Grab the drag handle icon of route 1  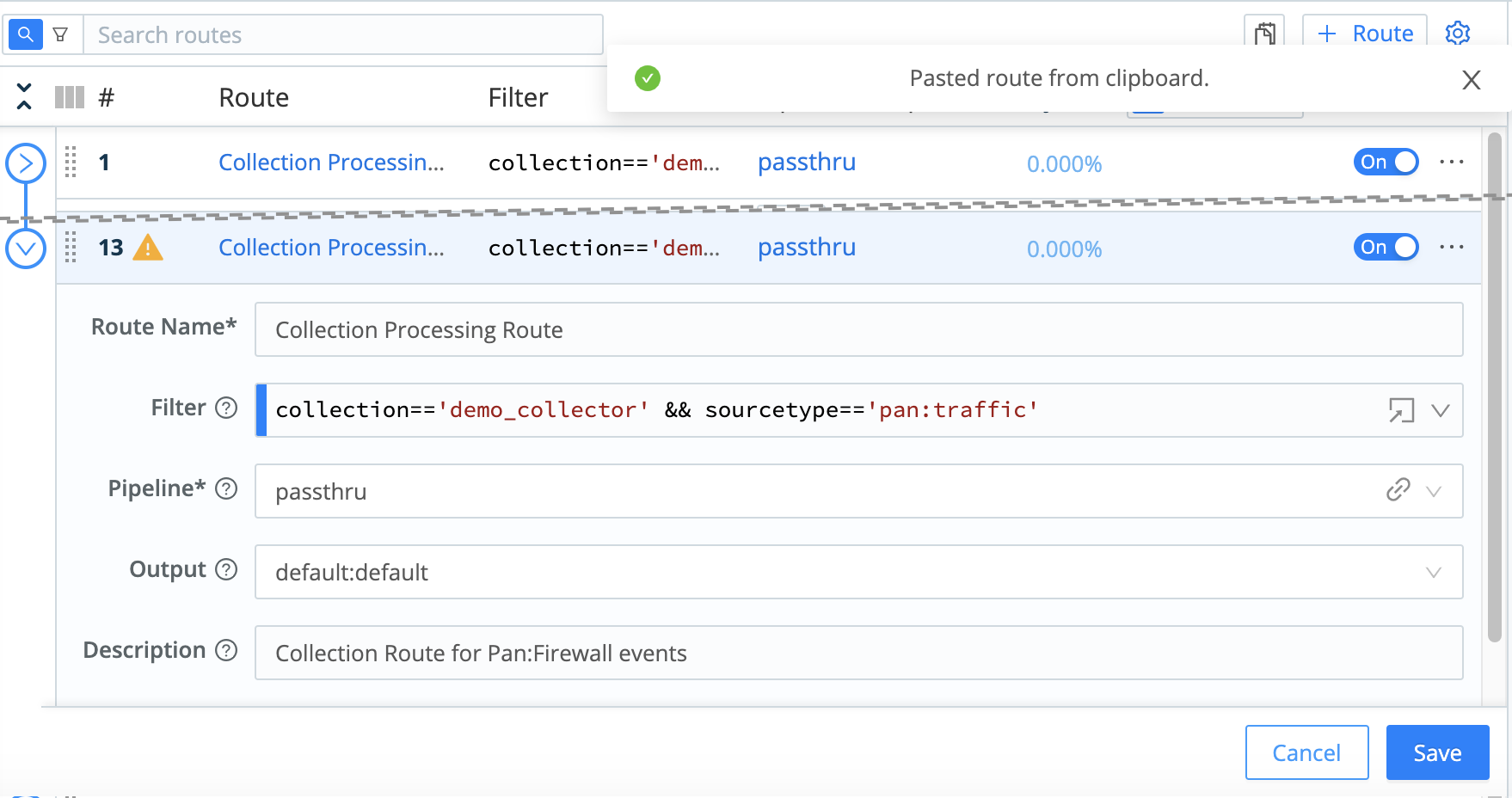pyautogui.click(x=70, y=163)
